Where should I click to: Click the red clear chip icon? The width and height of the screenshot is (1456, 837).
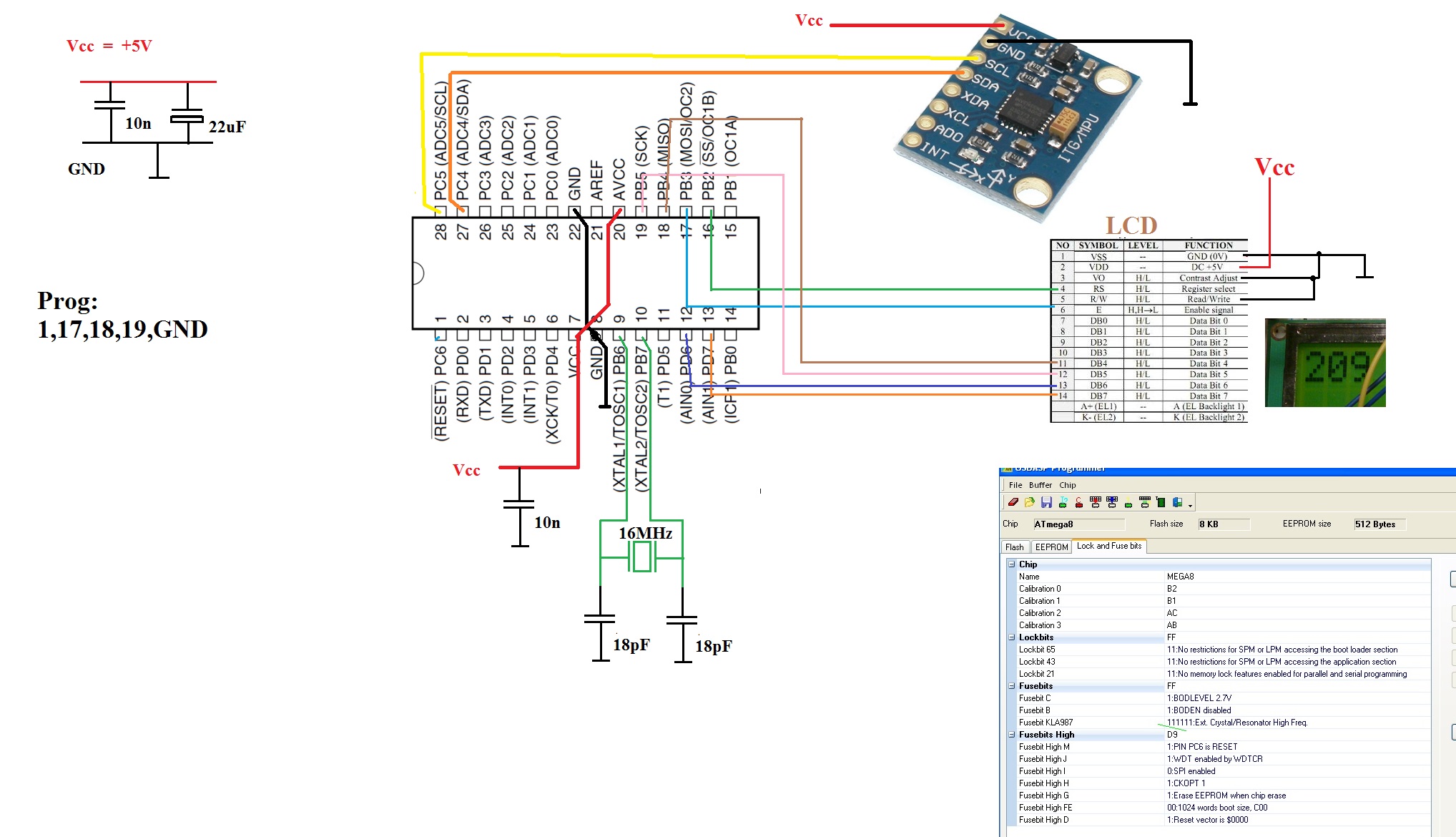(1079, 502)
